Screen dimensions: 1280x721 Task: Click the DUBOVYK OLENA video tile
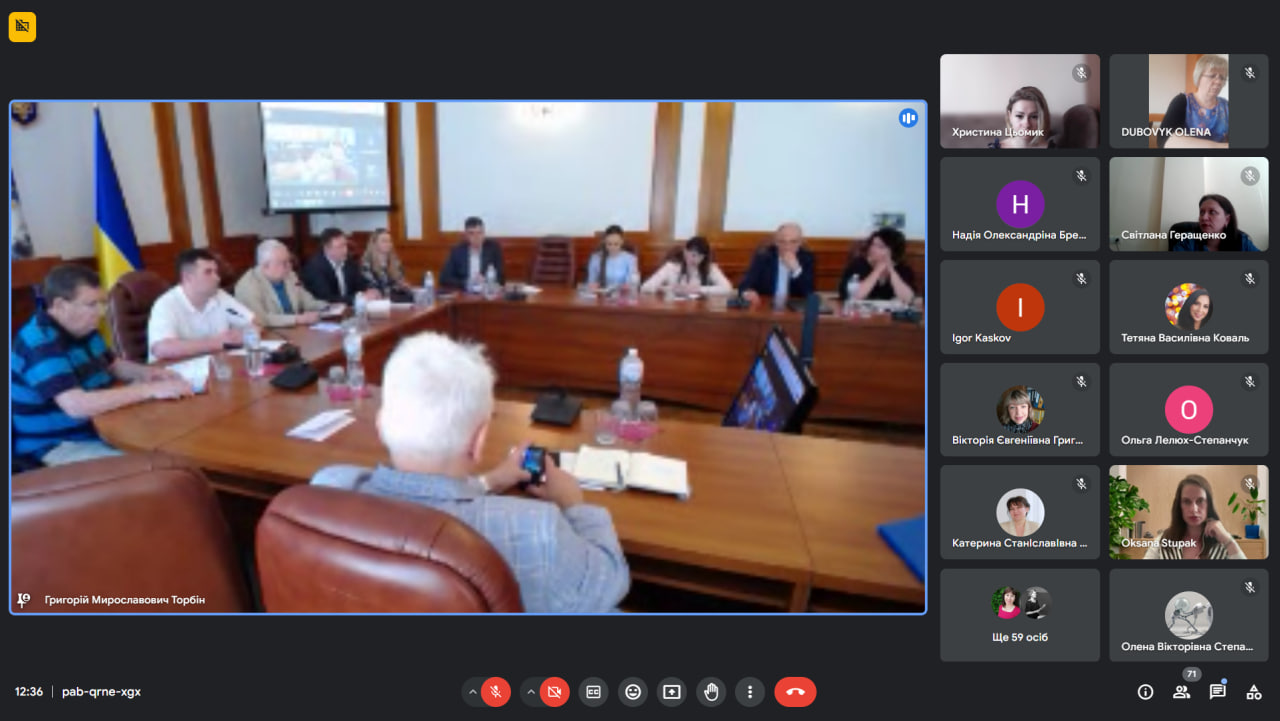(x=1188, y=101)
